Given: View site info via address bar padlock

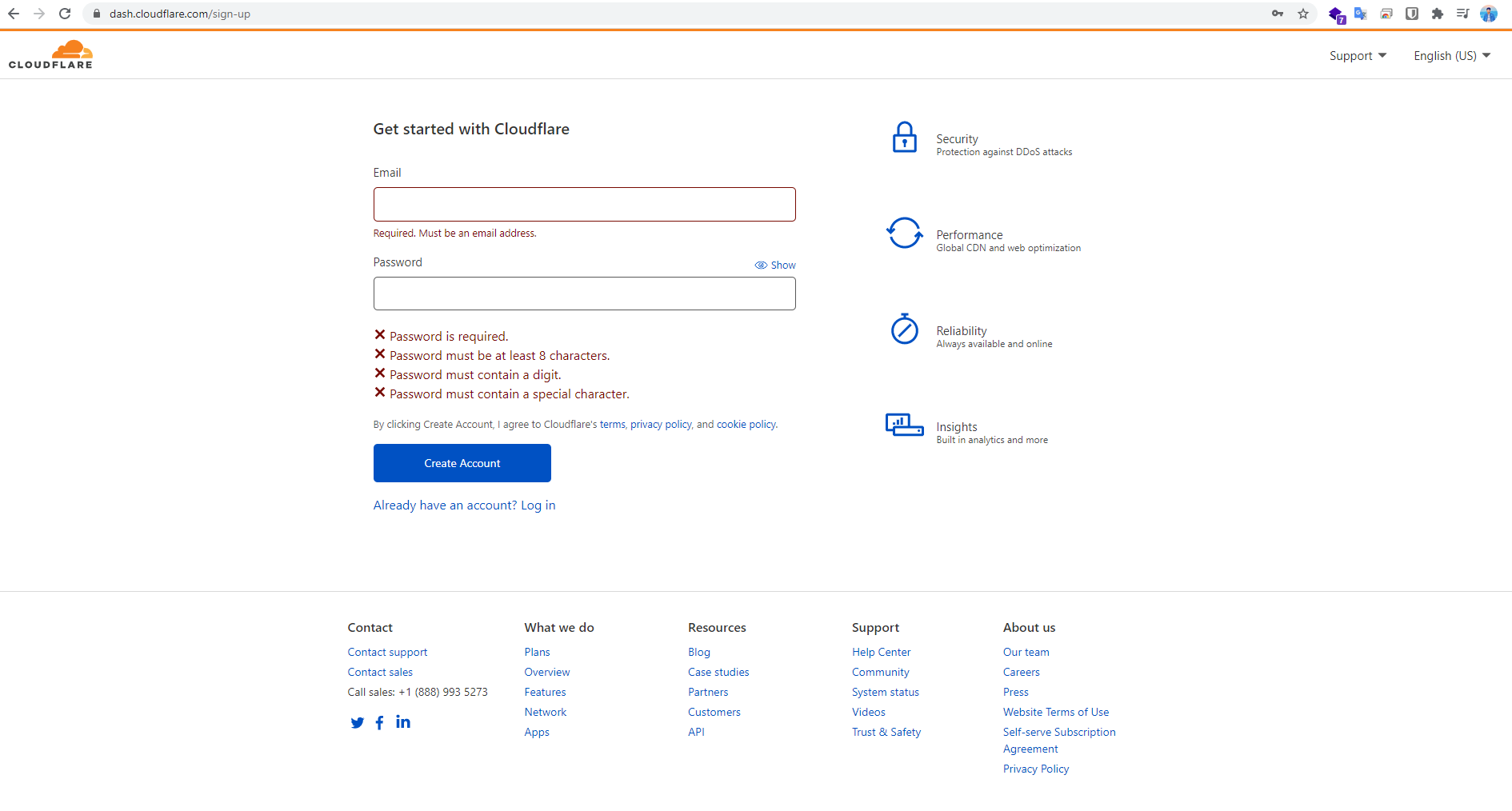Looking at the screenshot, I should click(x=97, y=14).
